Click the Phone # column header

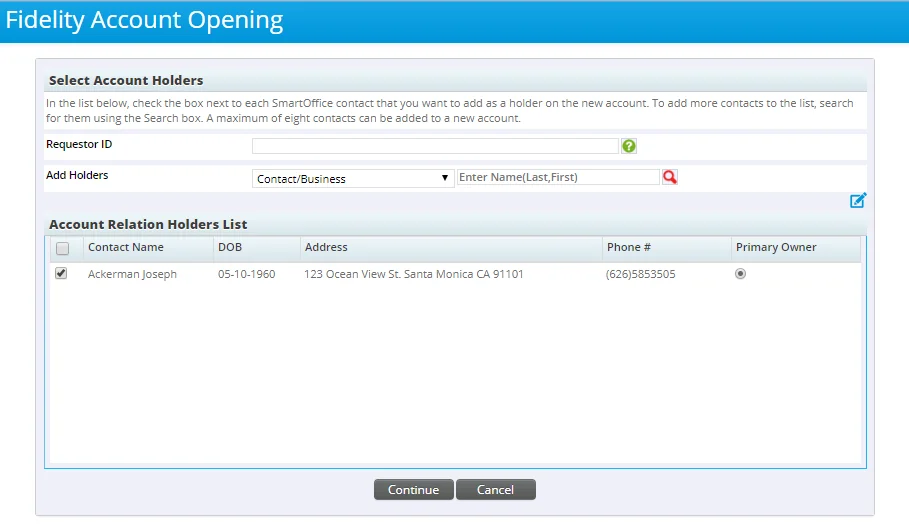click(629, 248)
